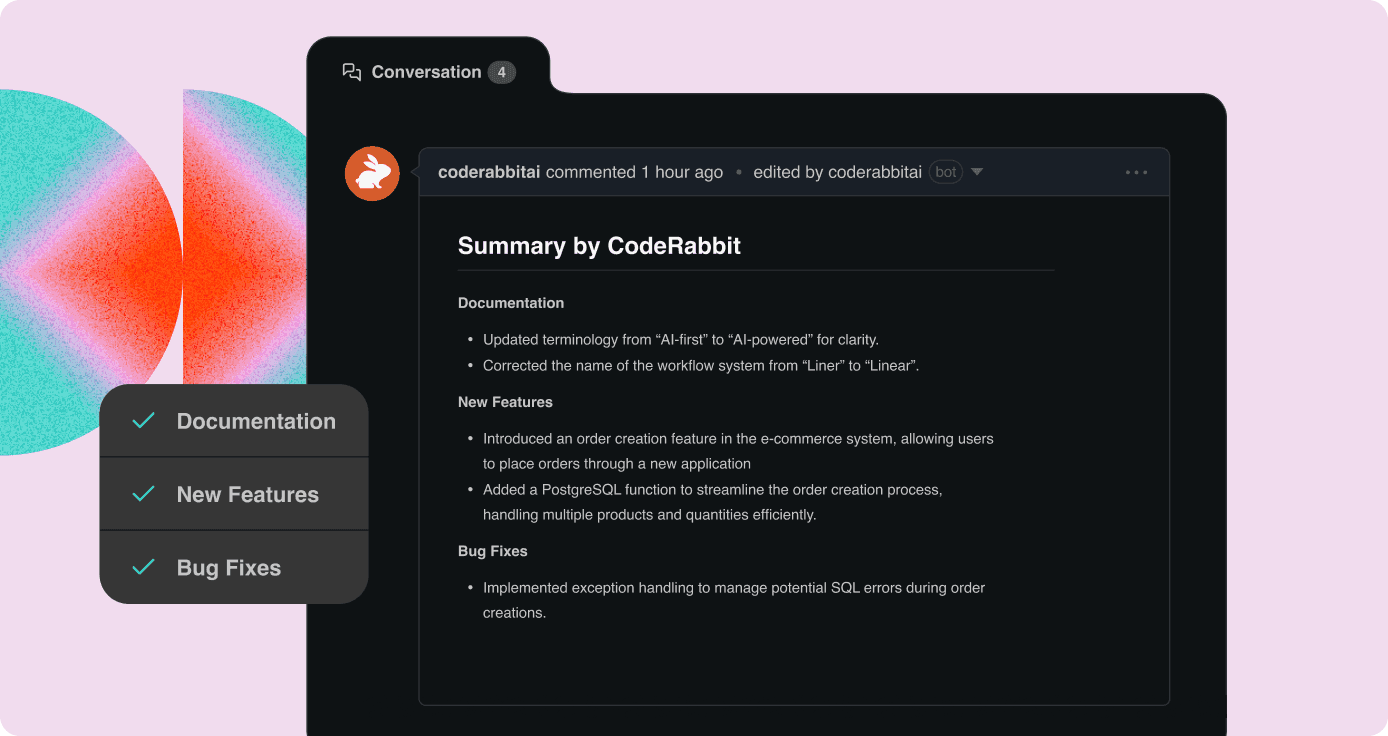This screenshot has width=1388, height=736.
Task: Click the New Features heading inside the comment
Action: tap(505, 402)
